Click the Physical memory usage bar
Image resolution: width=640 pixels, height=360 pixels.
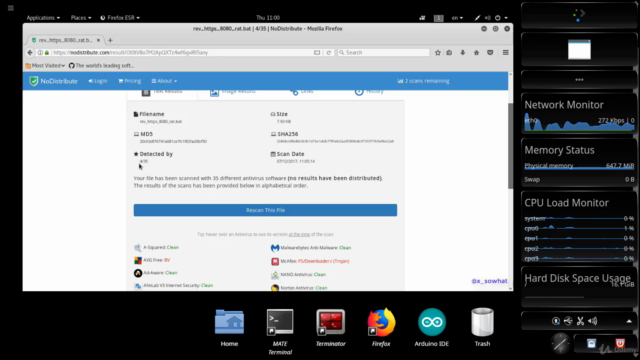coord(579,168)
